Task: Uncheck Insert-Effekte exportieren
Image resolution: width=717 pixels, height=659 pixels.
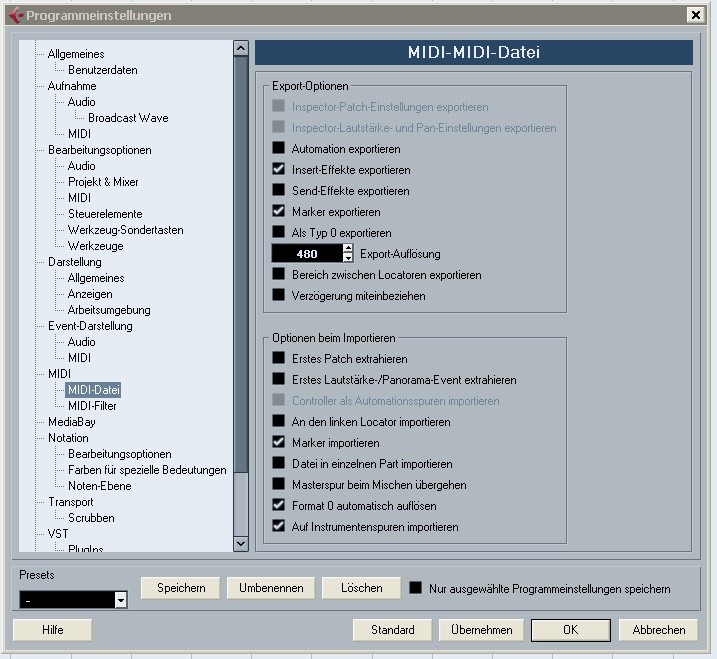Action: click(x=278, y=169)
